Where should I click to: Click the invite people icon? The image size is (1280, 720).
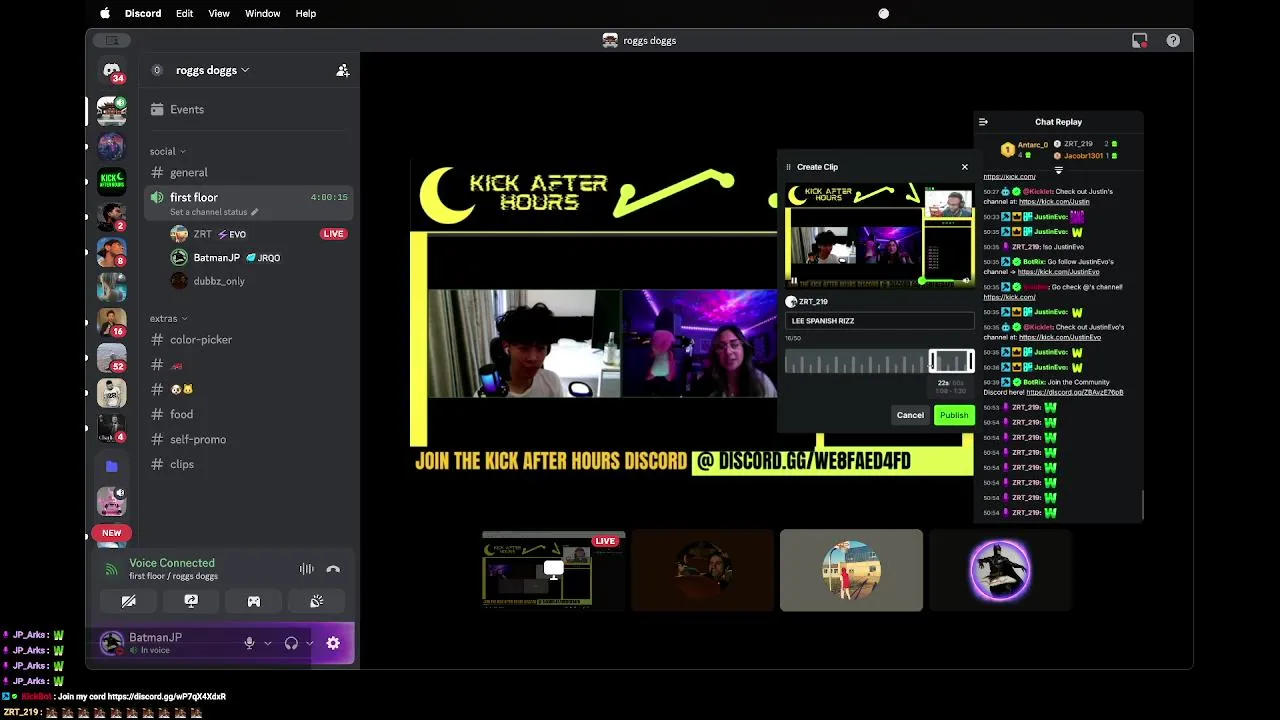click(343, 70)
